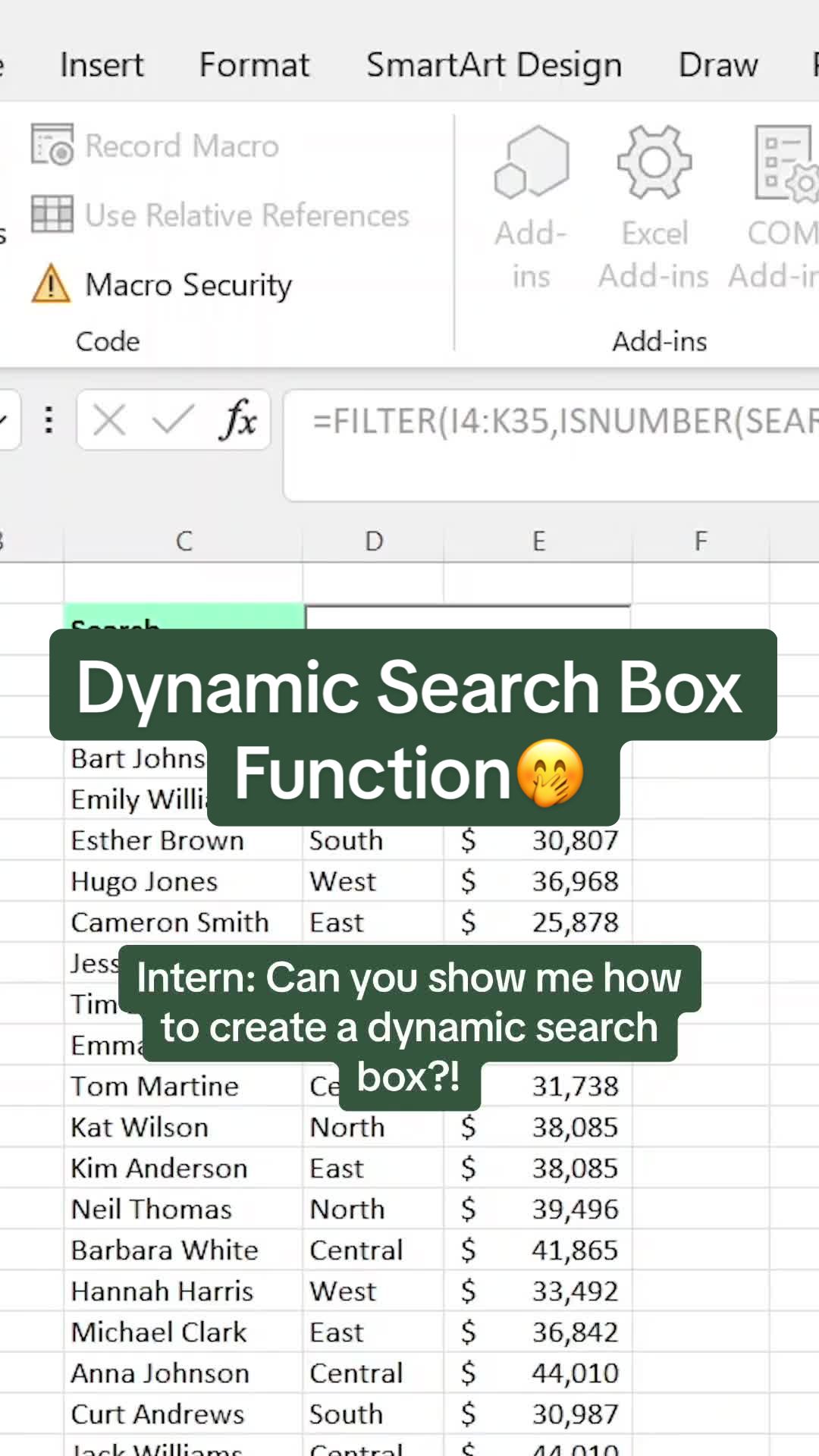Select East region in Michael Clark row
Screen dimensions: 819x1456
coord(373,1332)
